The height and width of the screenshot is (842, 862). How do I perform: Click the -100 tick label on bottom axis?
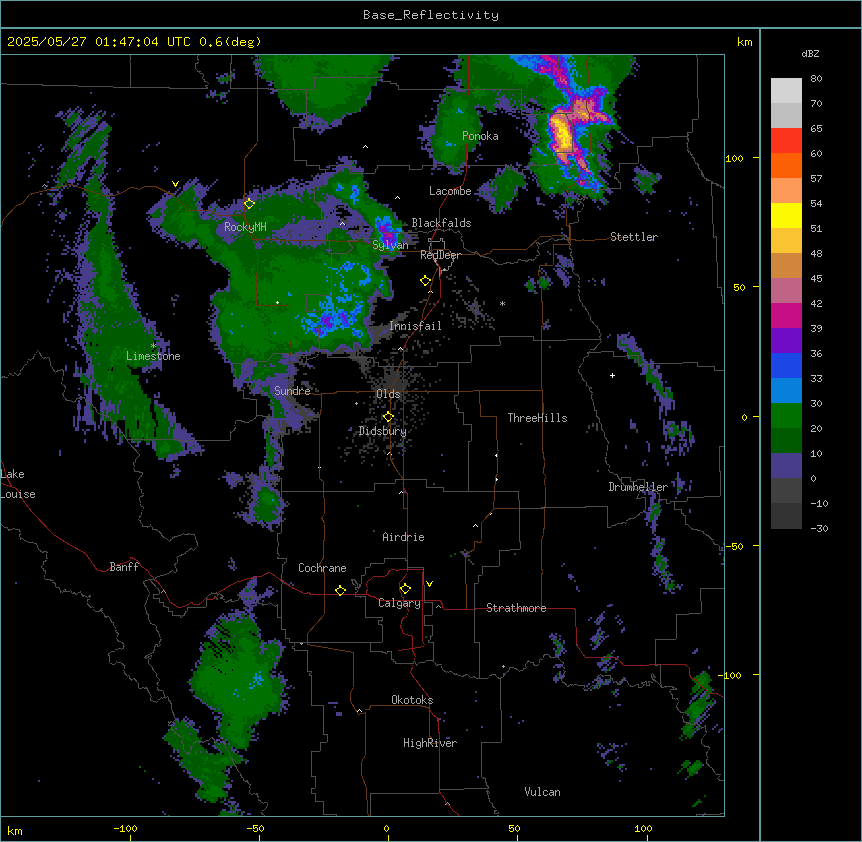[x=125, y=829]
